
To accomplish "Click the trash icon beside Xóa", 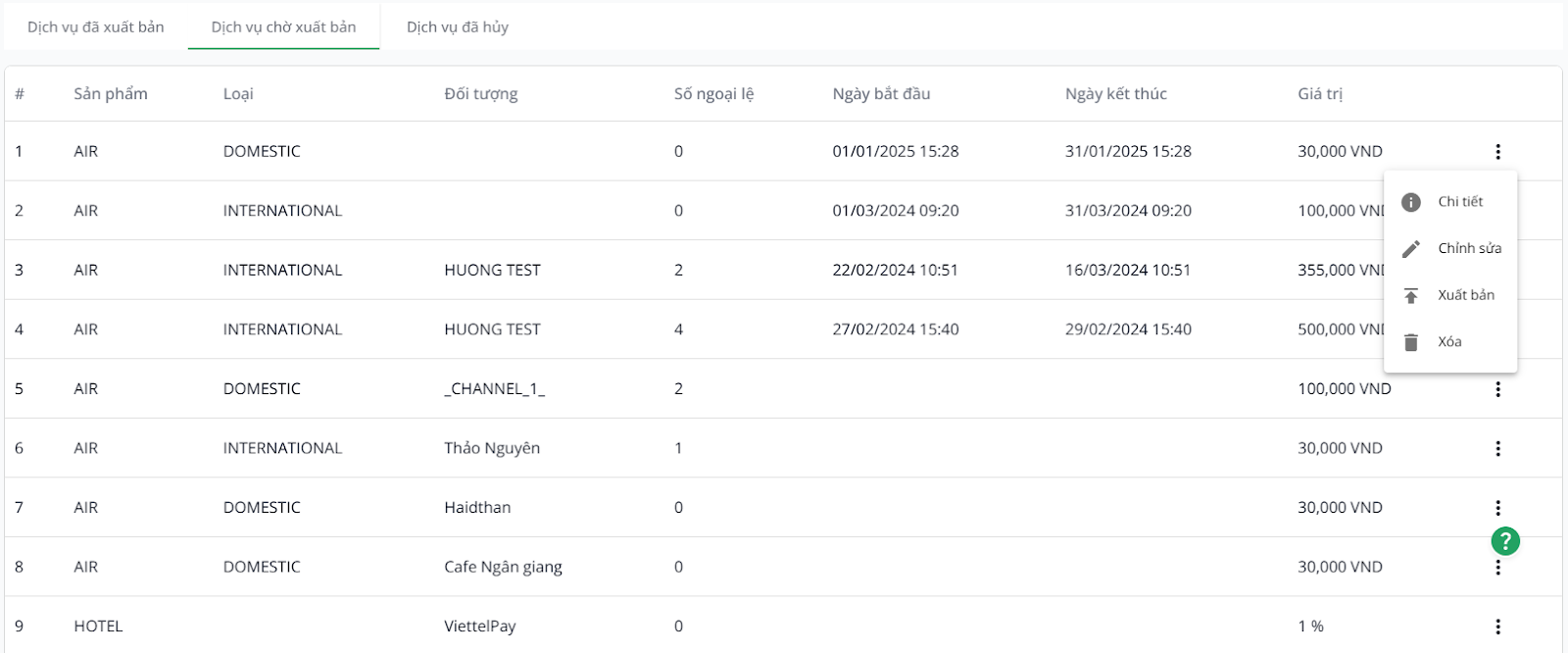I will [1411, 342].
